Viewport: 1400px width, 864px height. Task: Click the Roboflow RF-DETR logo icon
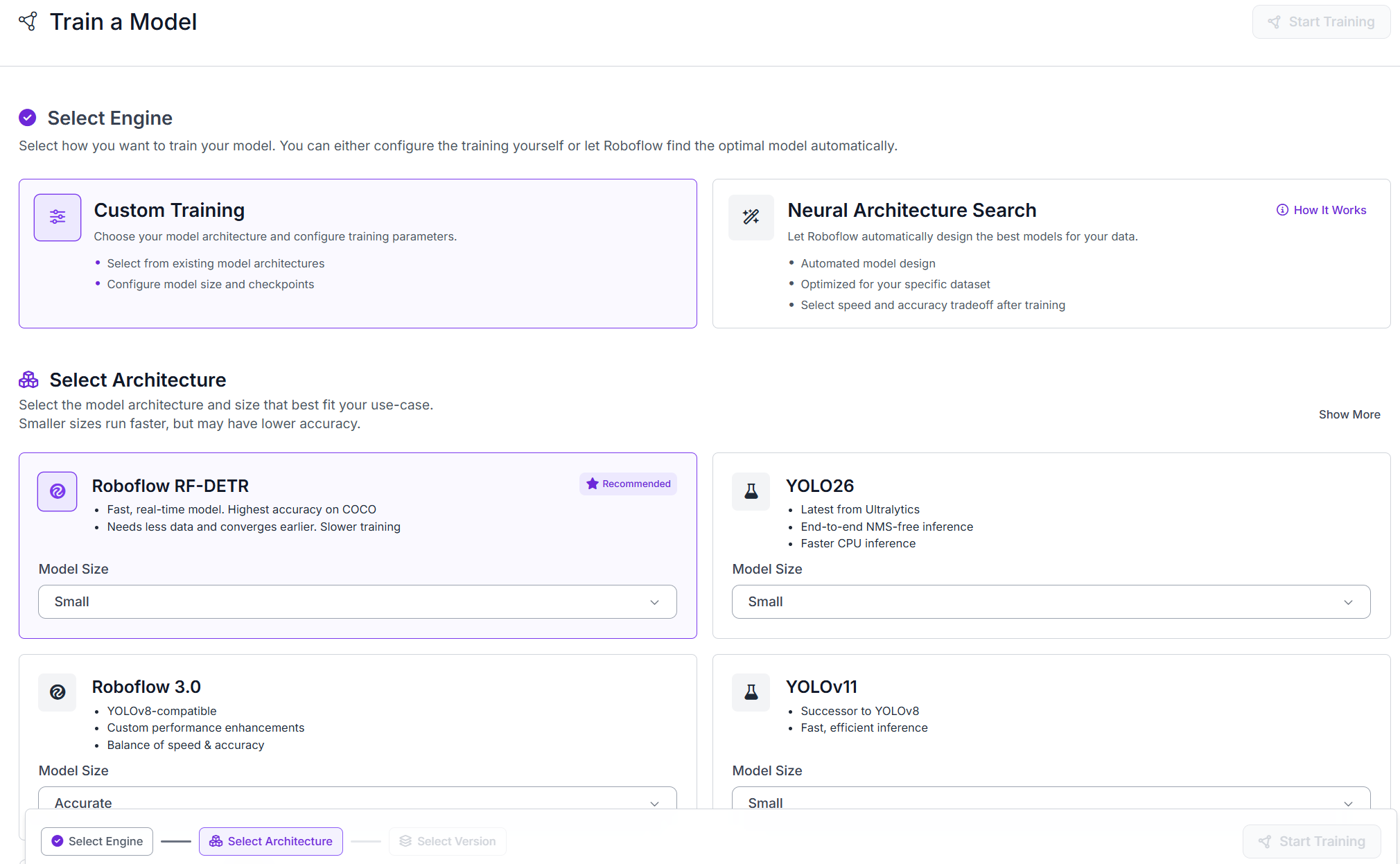(58, 491)
